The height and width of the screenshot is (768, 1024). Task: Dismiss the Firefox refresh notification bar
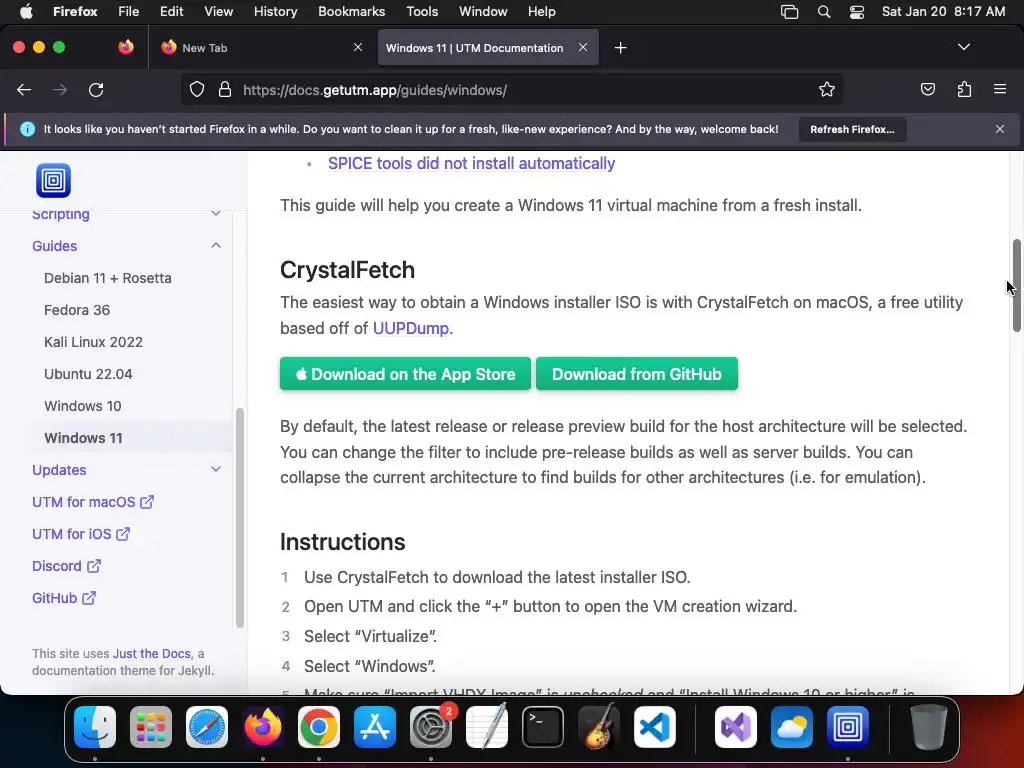1000,129
